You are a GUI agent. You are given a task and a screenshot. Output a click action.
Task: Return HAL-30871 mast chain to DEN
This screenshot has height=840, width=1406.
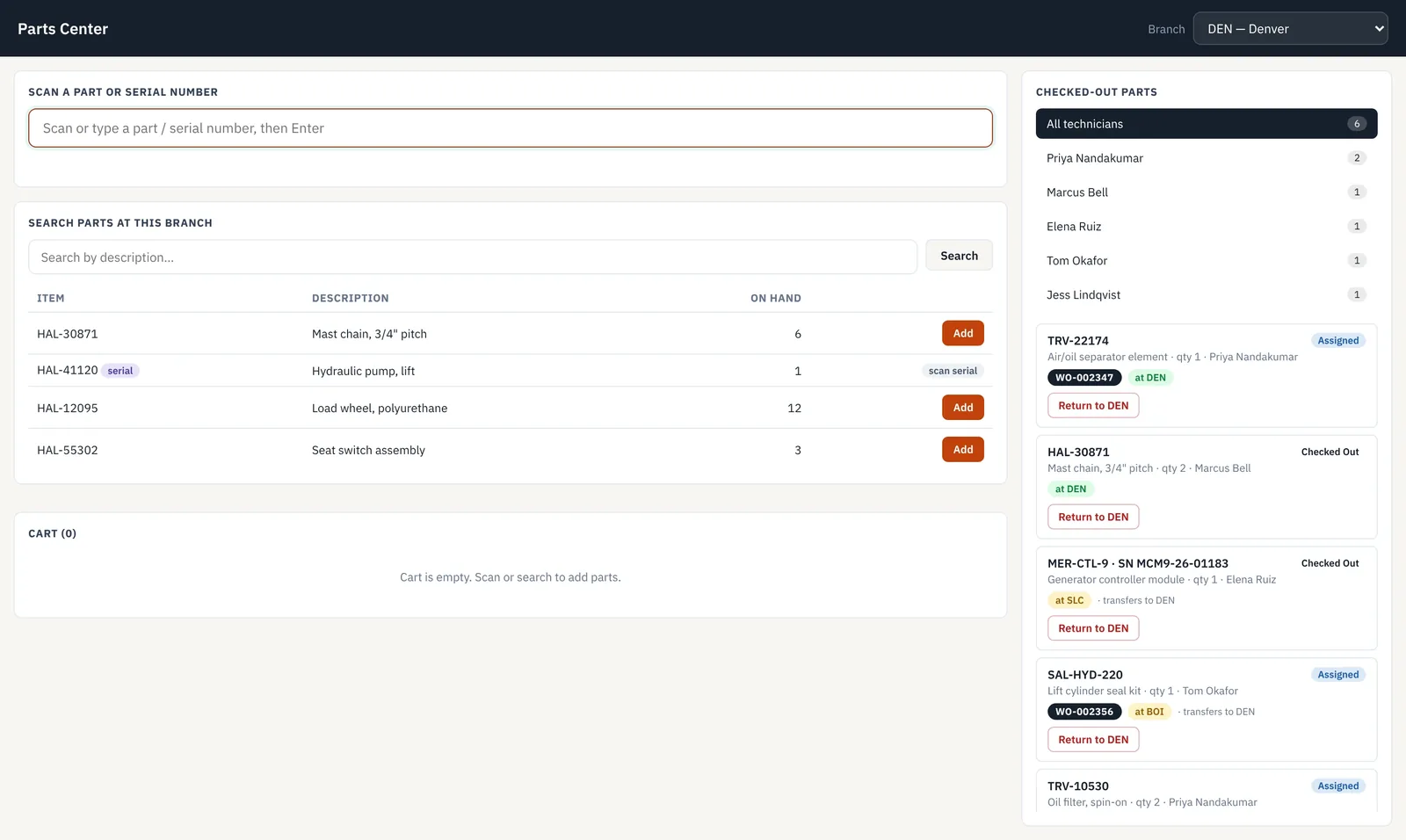1093,518
